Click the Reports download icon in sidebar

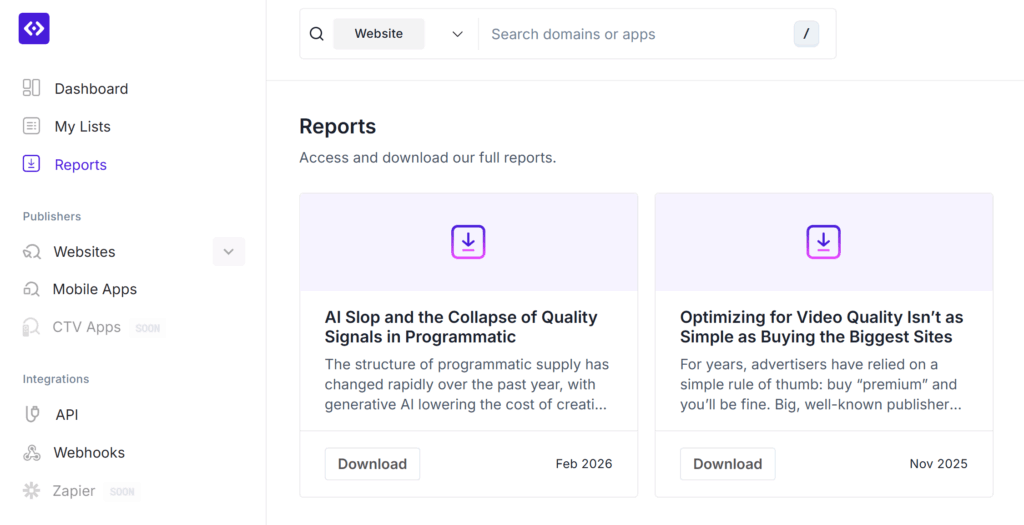(x=31, y=164)
